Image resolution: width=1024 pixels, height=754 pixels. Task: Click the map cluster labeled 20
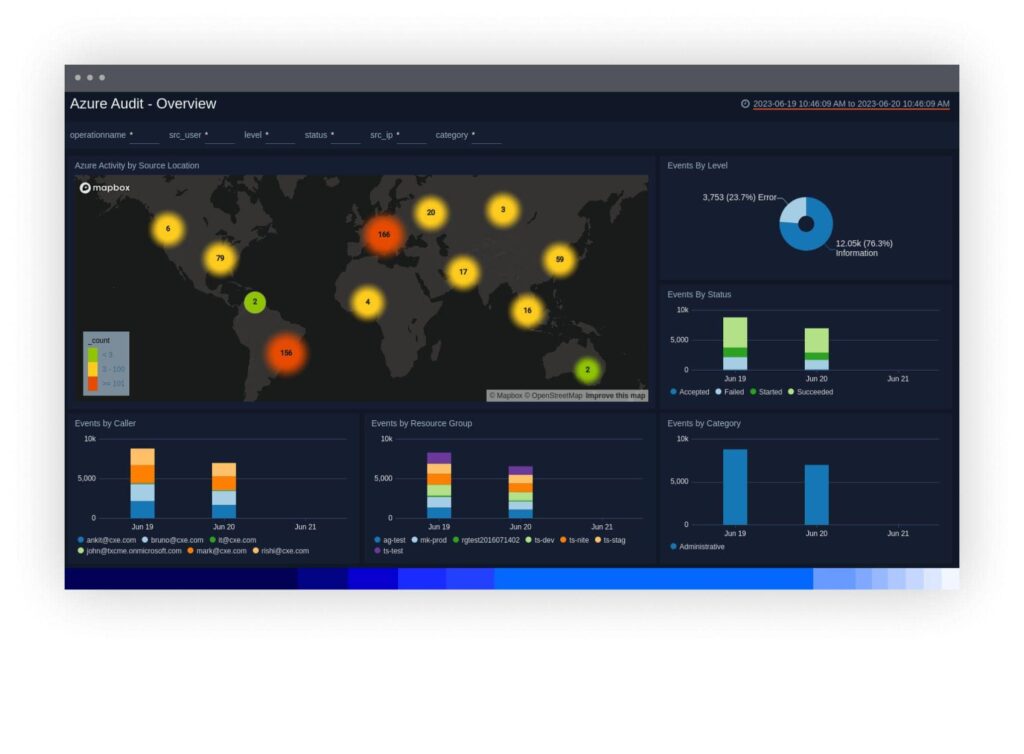pyautogui.click(x=431, y=213)
